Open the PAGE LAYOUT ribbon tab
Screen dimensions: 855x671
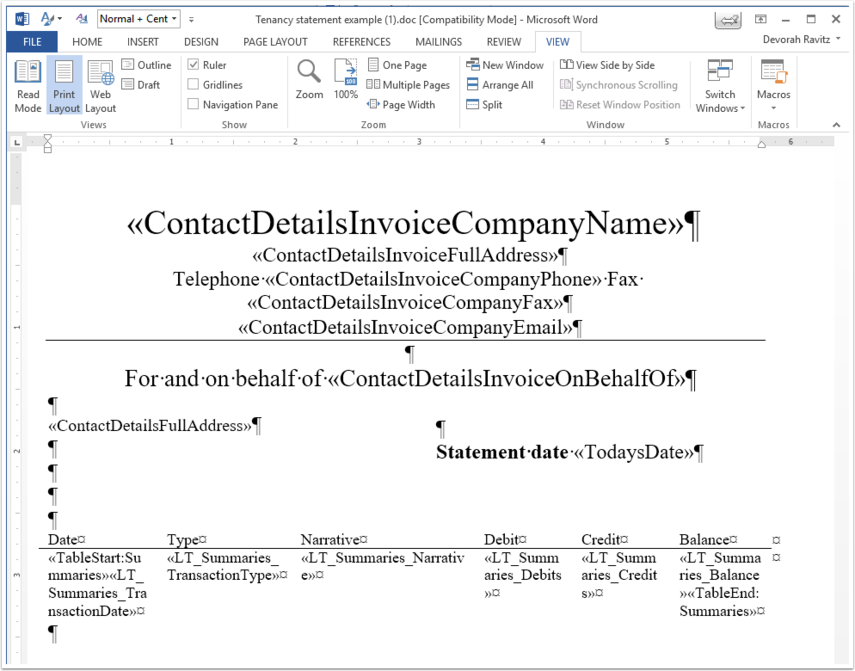tap(275, 42)
